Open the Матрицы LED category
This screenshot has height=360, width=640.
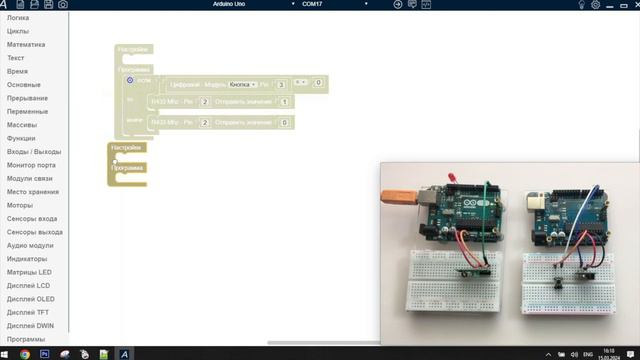click(x=29, y=272)
